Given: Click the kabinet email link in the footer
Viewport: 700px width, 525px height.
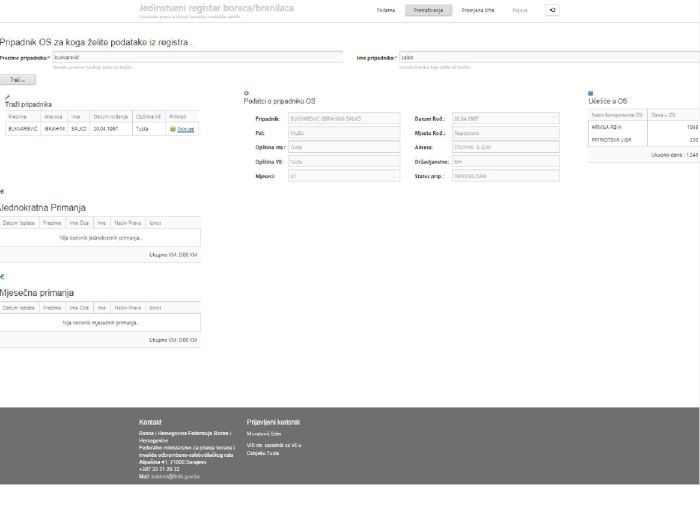Looking at the screenshot, I should [176, 477].
